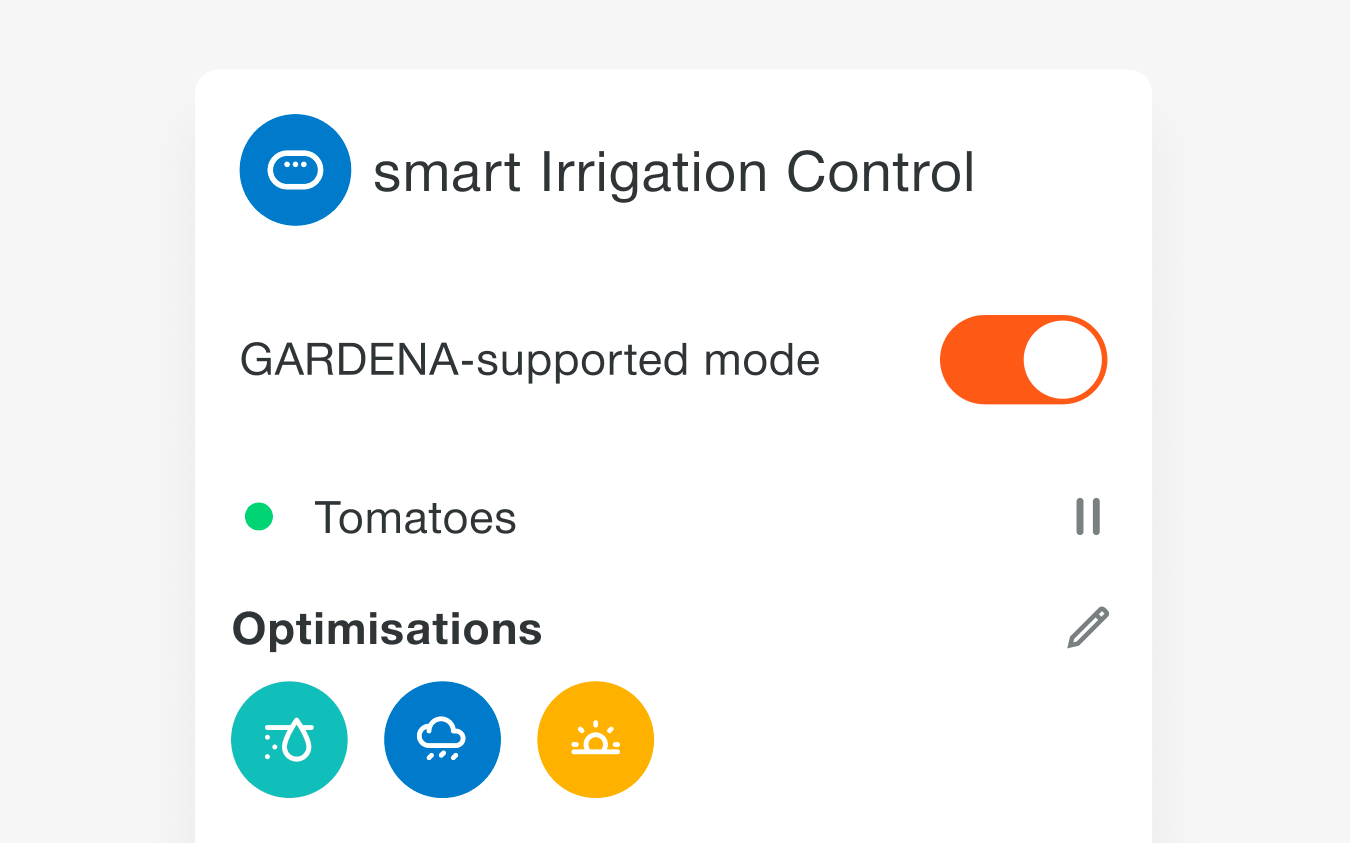Click the word "Irrigation" in the header
This screenshot has height=843, width=1350.
tap(653, 172)
